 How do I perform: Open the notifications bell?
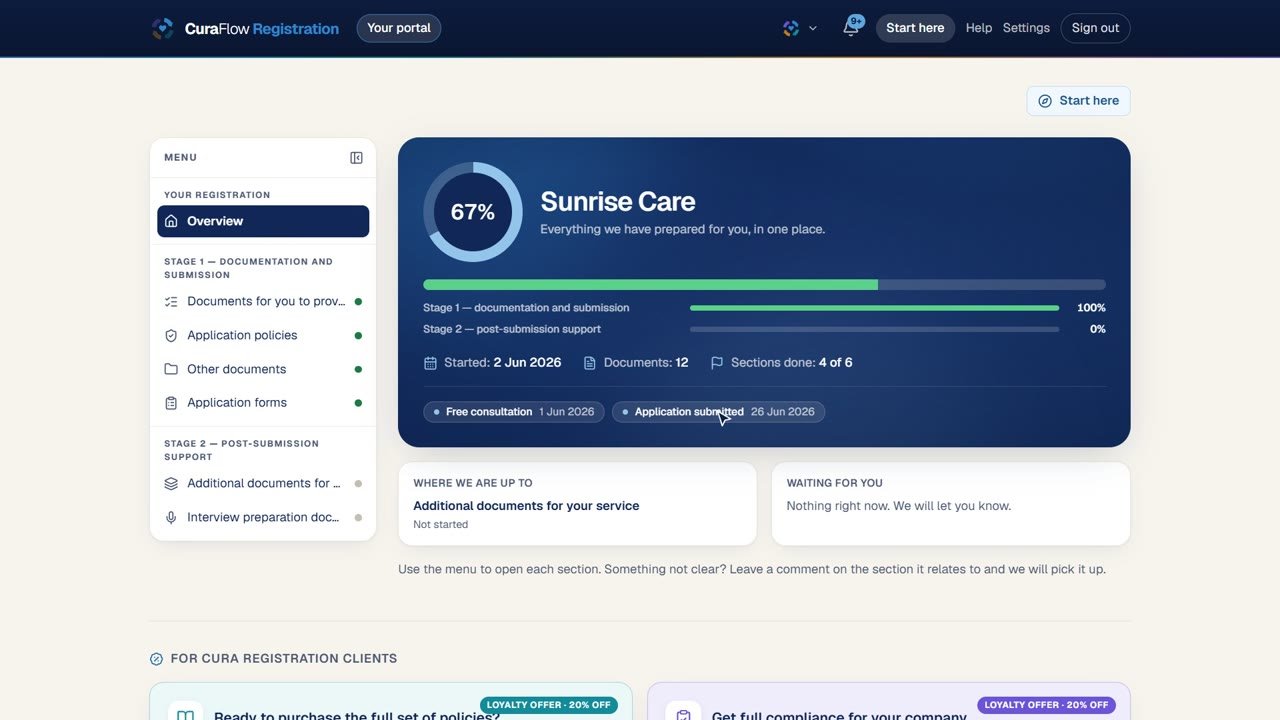[851, 28]
